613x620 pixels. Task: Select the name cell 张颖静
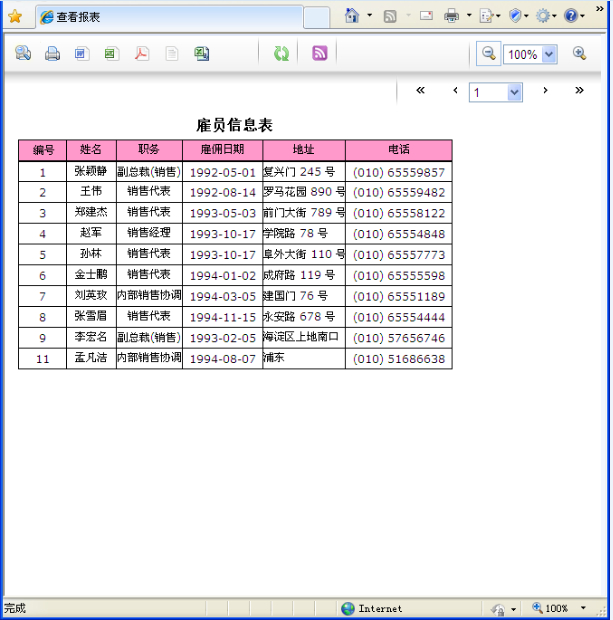91,172
